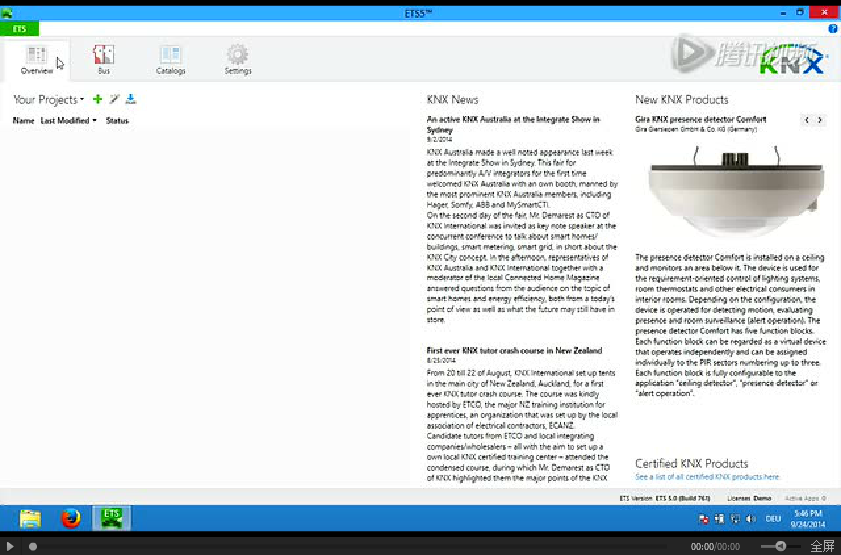Viewport: 841px width, 555px height.
Task: Click the green ETS menu button
Action: pyautogui.click(x=20, y=29)
